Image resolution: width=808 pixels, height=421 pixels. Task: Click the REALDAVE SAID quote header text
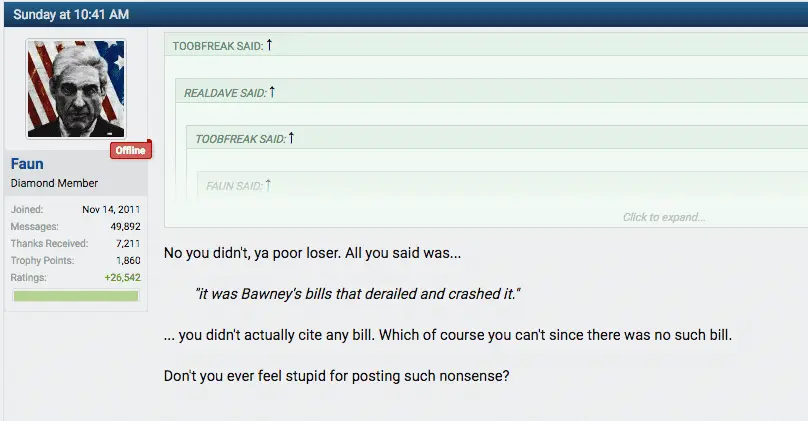(225, 93)
